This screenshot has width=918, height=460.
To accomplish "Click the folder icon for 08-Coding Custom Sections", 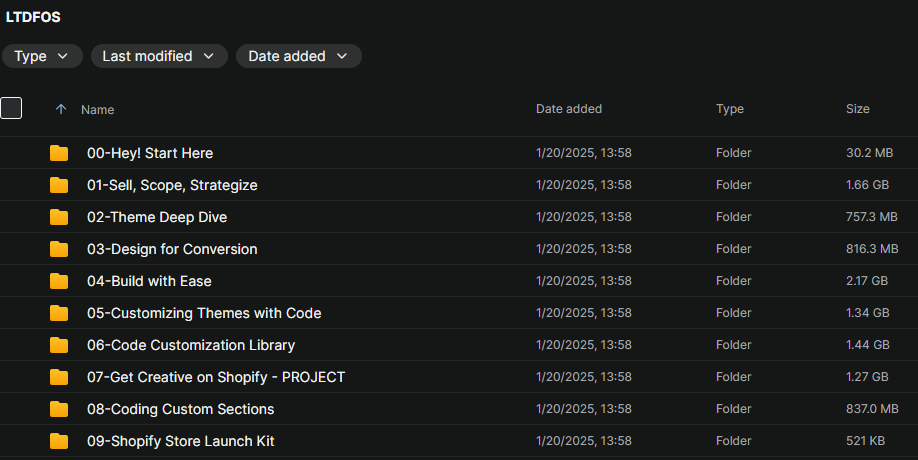I will 59,409.
